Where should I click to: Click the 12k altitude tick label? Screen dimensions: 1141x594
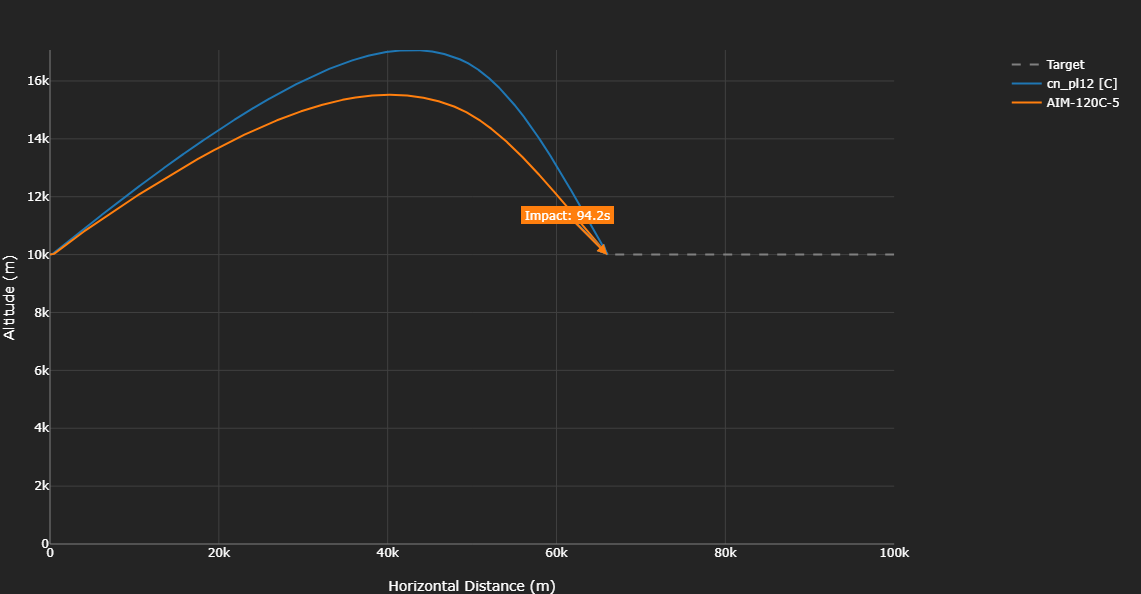(x=38, y=197)
